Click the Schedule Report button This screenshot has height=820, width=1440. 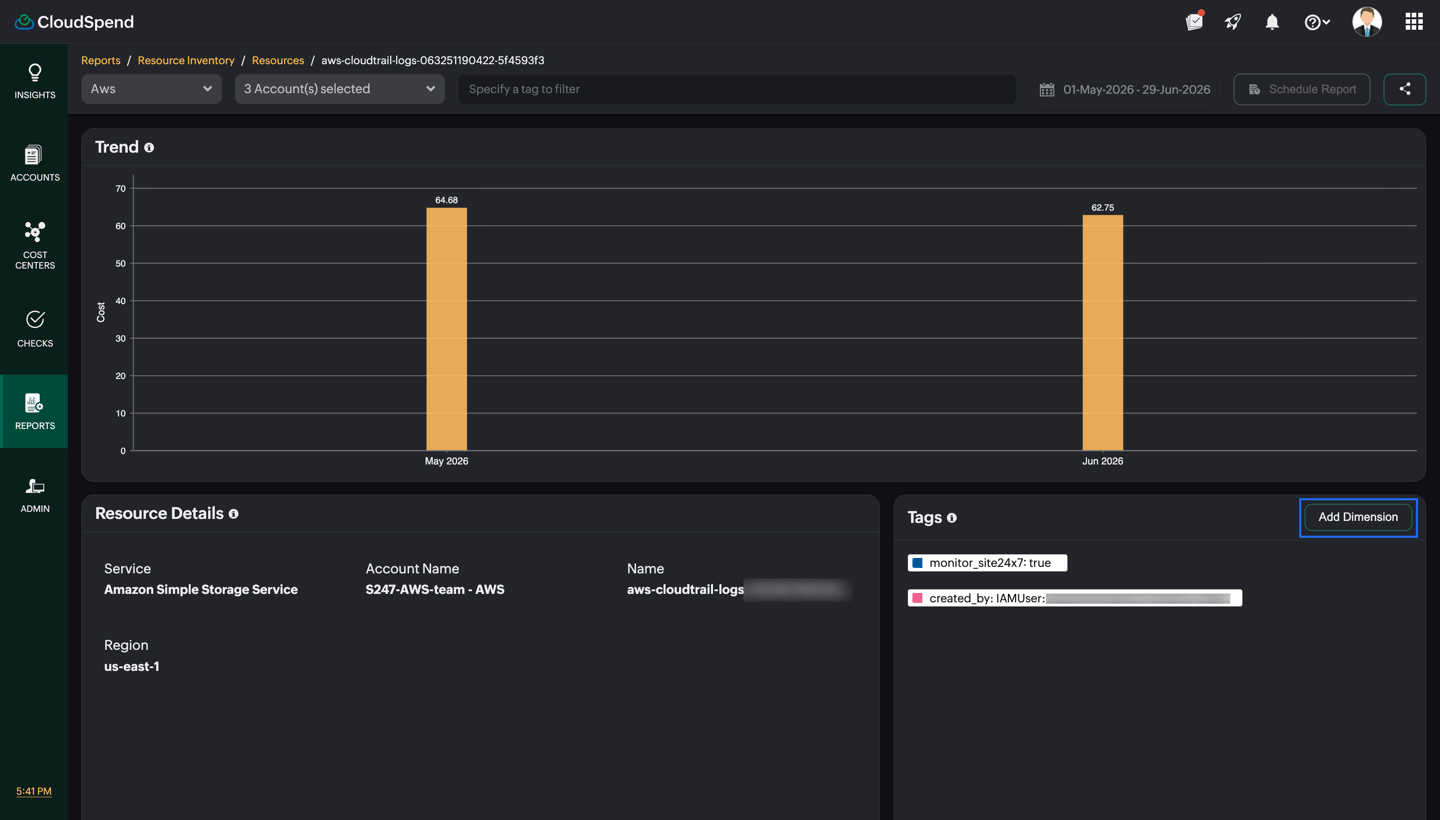point(1301,89)
